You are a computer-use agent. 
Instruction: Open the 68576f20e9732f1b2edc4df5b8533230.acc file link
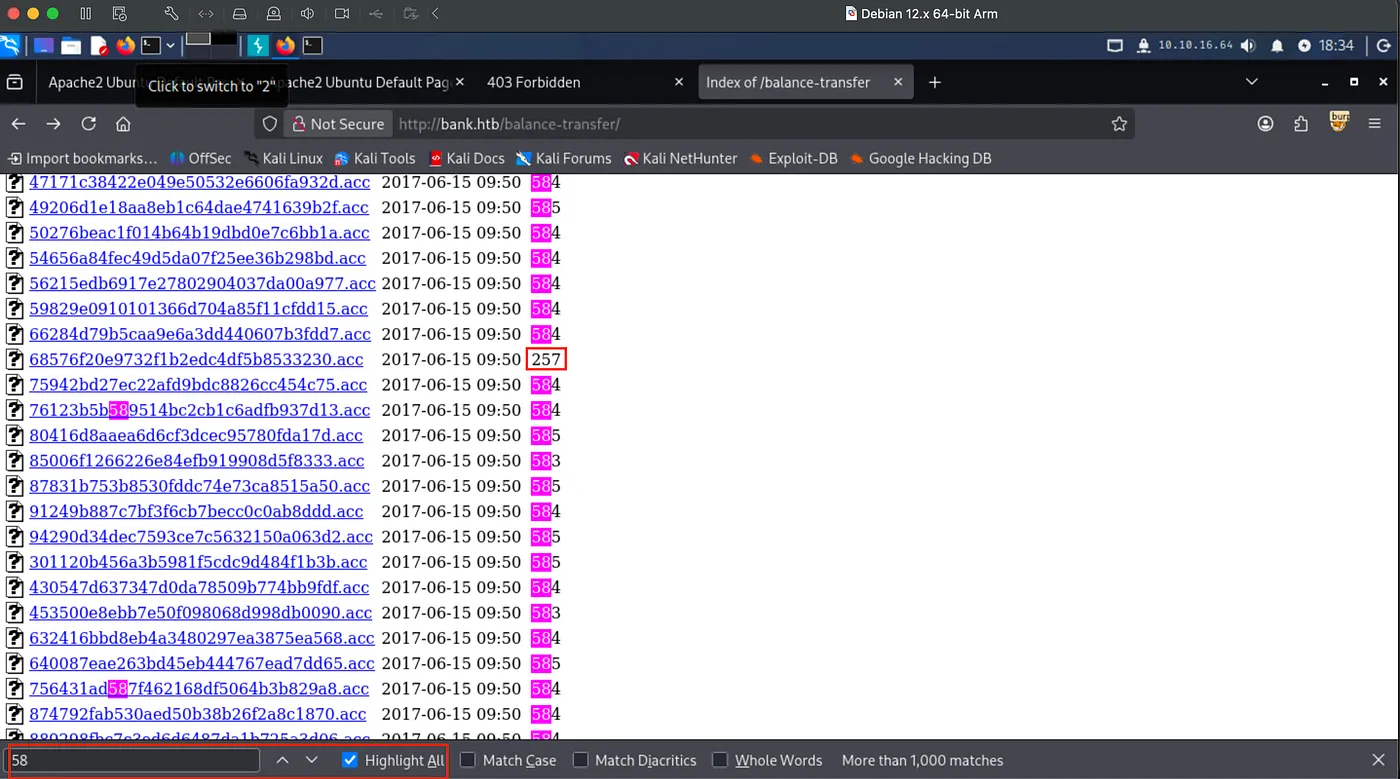pyautogui.click(x=196, y=359)
